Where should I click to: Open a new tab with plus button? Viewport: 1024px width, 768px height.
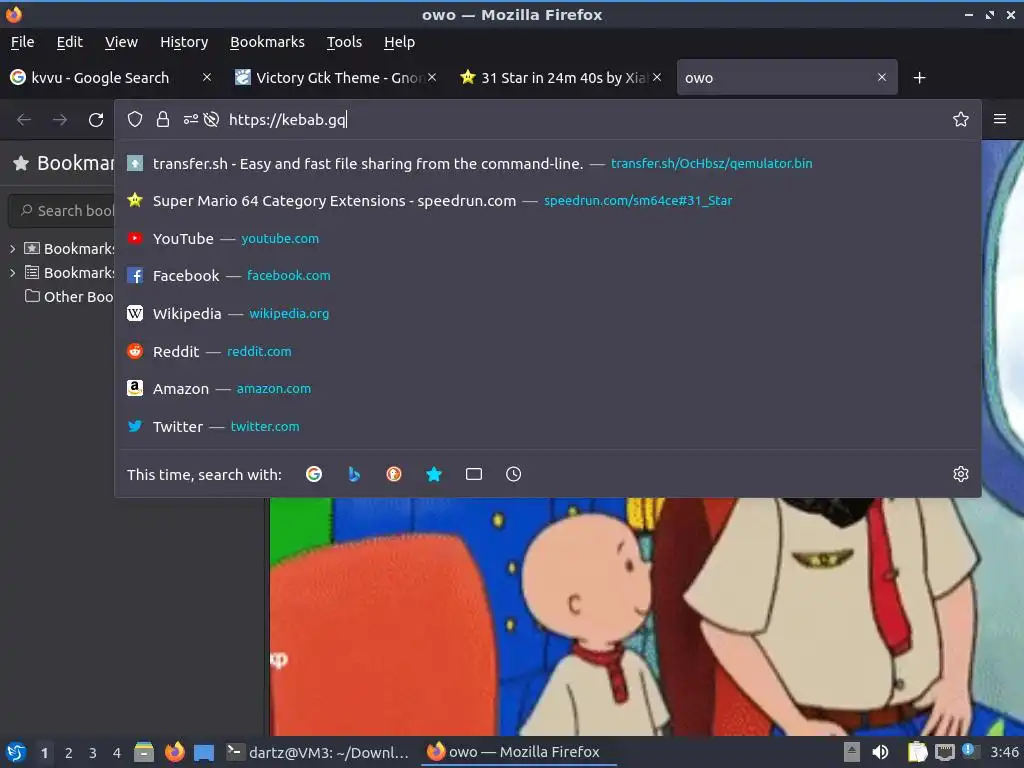click(x=919, y=78)
